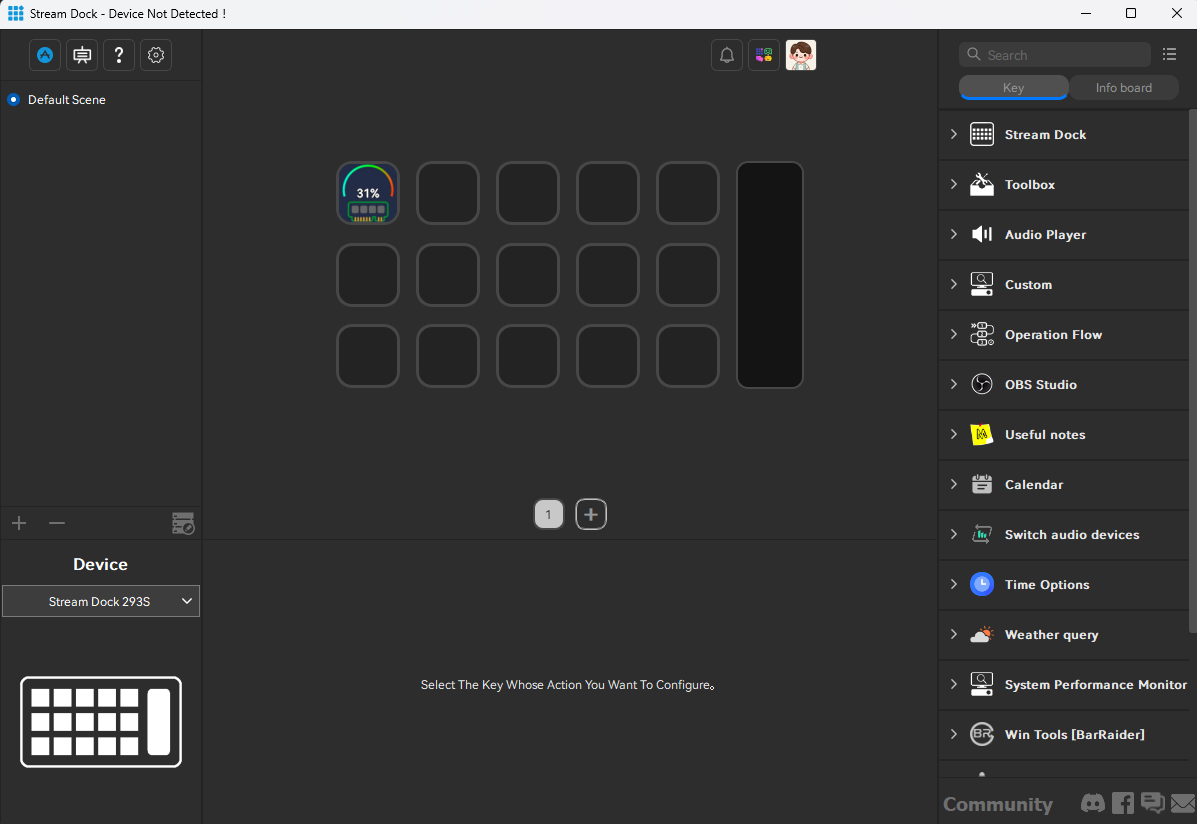
Task: Click the Discord community icon
Action: tap(1093, 803)
